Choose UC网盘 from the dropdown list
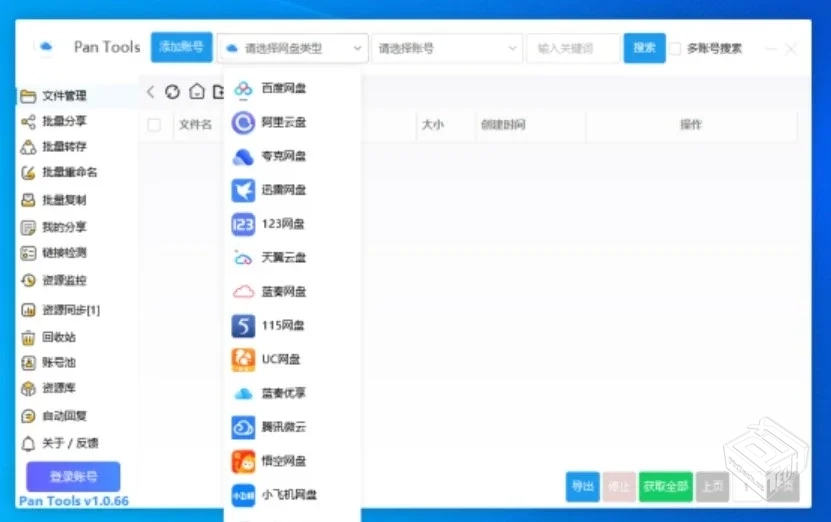This screenshot has height=522, width=831. (x=293, y=359)
